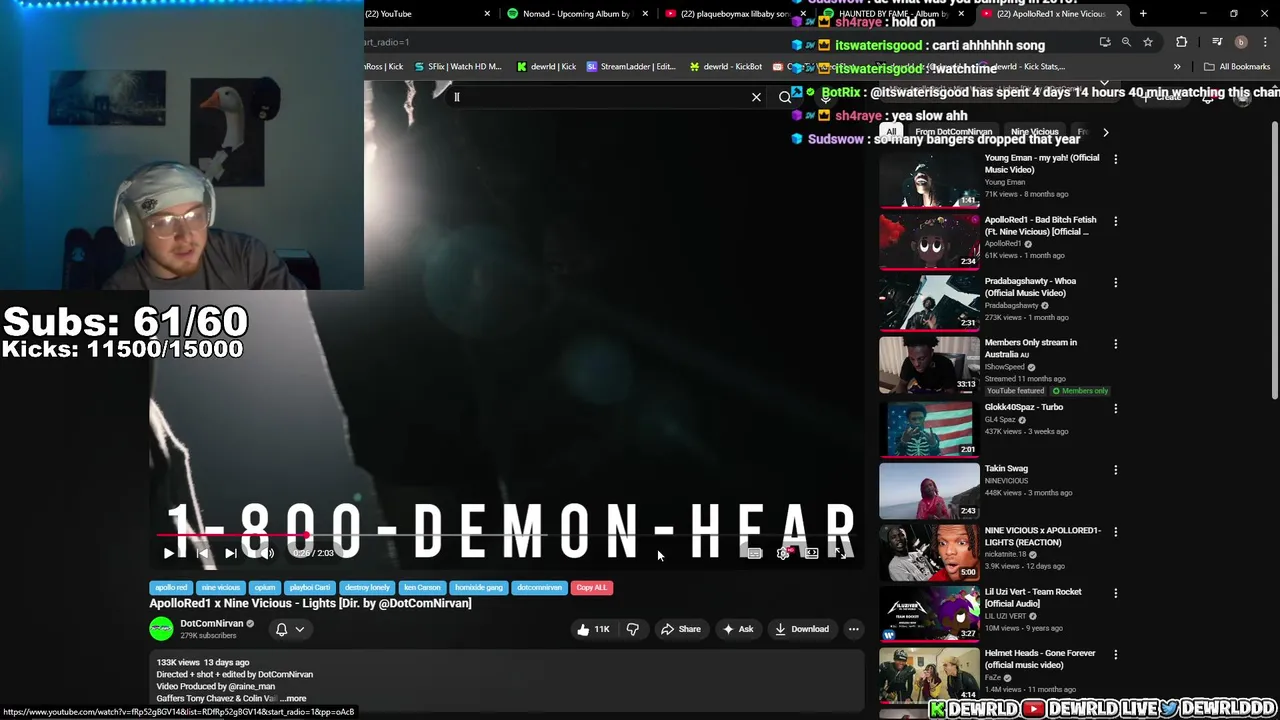
Task: Clear the YouTube search box with X
Action: [x=756, y=97]
